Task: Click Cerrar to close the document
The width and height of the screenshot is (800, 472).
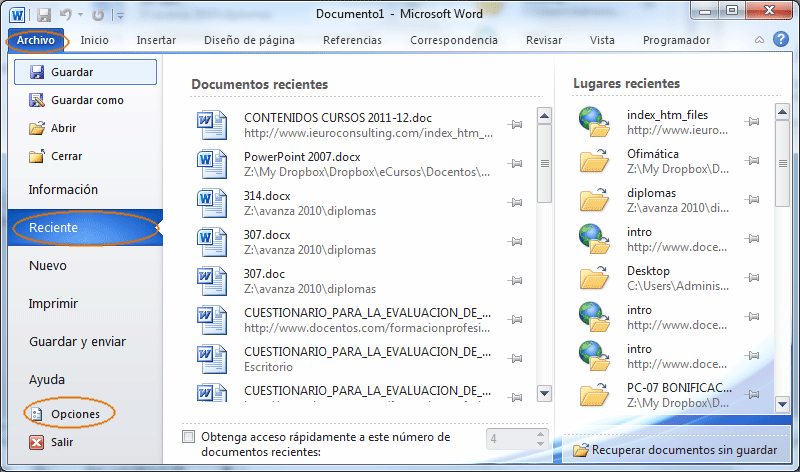Action: (x=85, y=156)
